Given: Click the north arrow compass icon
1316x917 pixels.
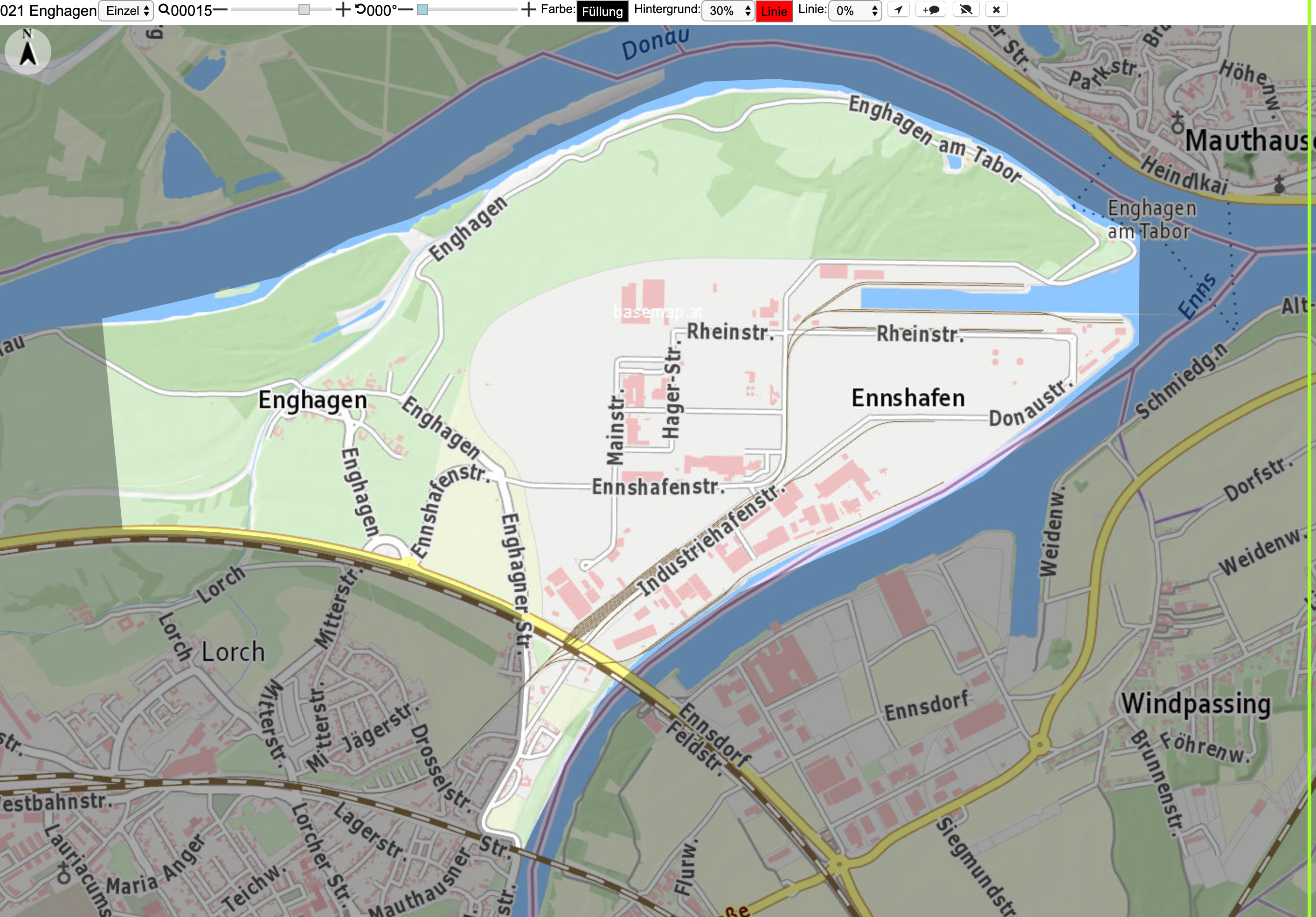Looking at the screenshot, I should (28, 51).
